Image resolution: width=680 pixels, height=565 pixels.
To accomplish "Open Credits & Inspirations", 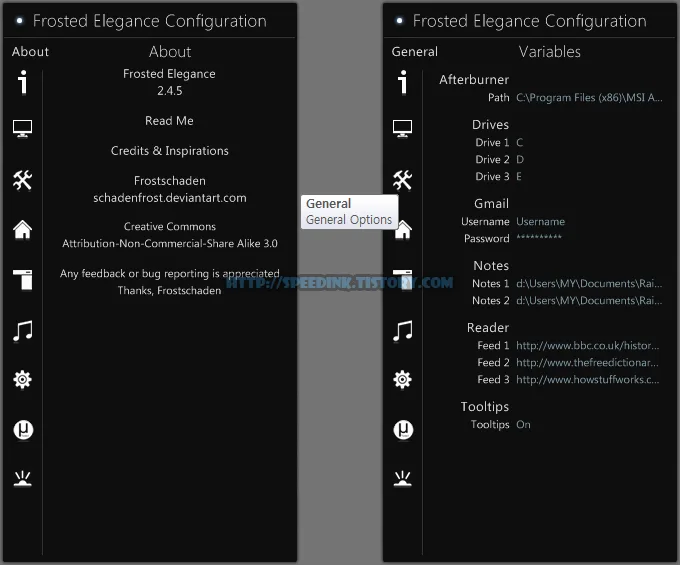I will 170,150.
